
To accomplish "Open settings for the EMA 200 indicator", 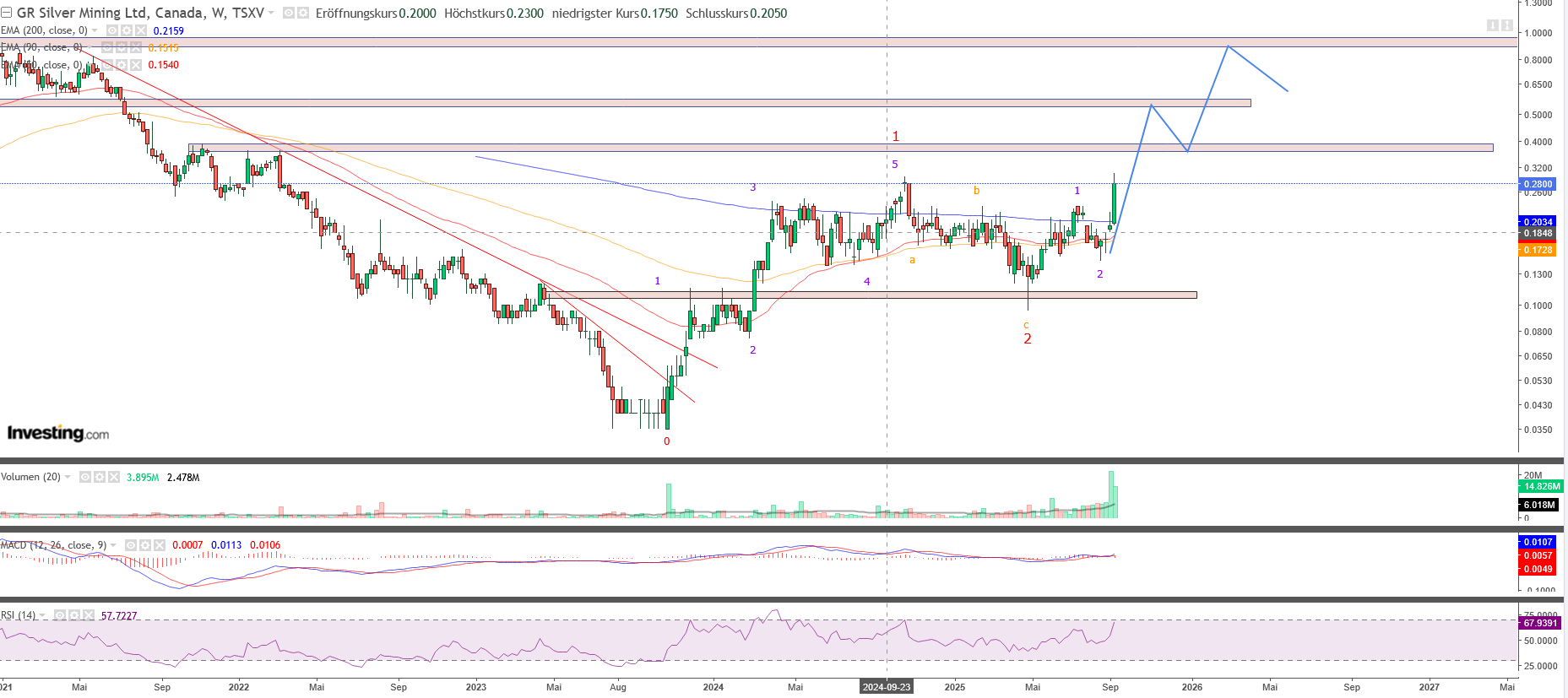I will pyautogui.click(x=127, y=30).
